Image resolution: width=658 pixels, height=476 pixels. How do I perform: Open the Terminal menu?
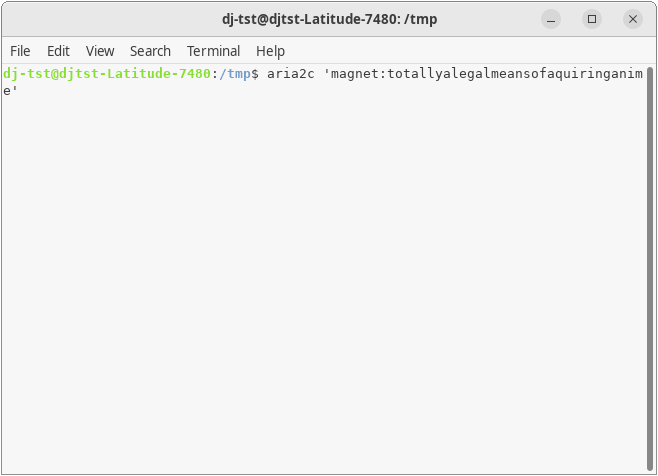click(x=213, y=51)
